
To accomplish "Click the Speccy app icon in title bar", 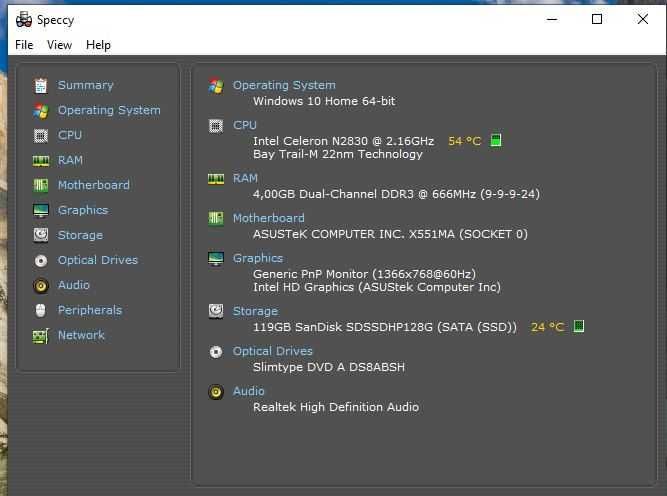I will [24, 20].
